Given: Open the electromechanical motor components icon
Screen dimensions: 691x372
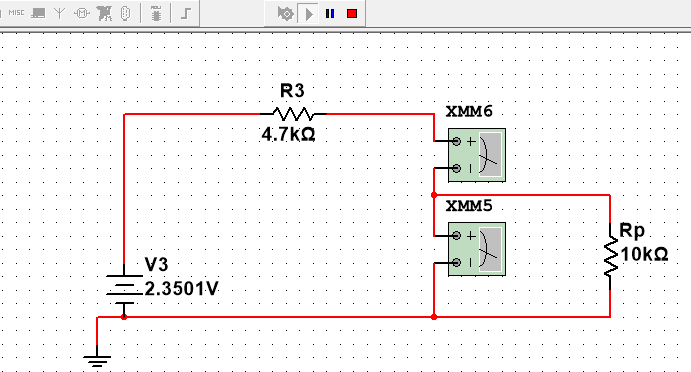Looking at the screenshot, I should tap(82, 13).
